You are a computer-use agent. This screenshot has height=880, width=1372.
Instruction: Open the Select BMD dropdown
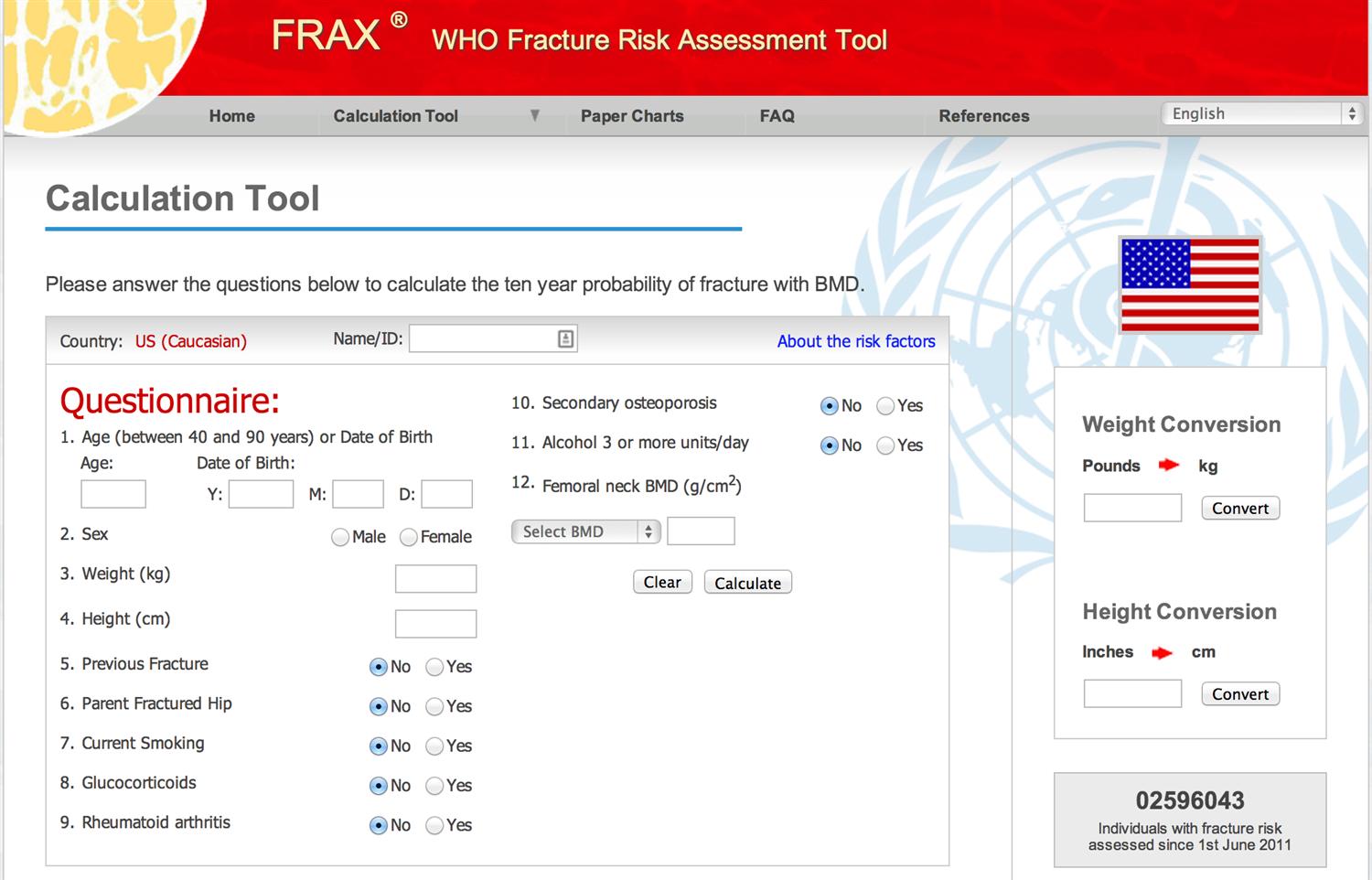(x=584, y=531)
